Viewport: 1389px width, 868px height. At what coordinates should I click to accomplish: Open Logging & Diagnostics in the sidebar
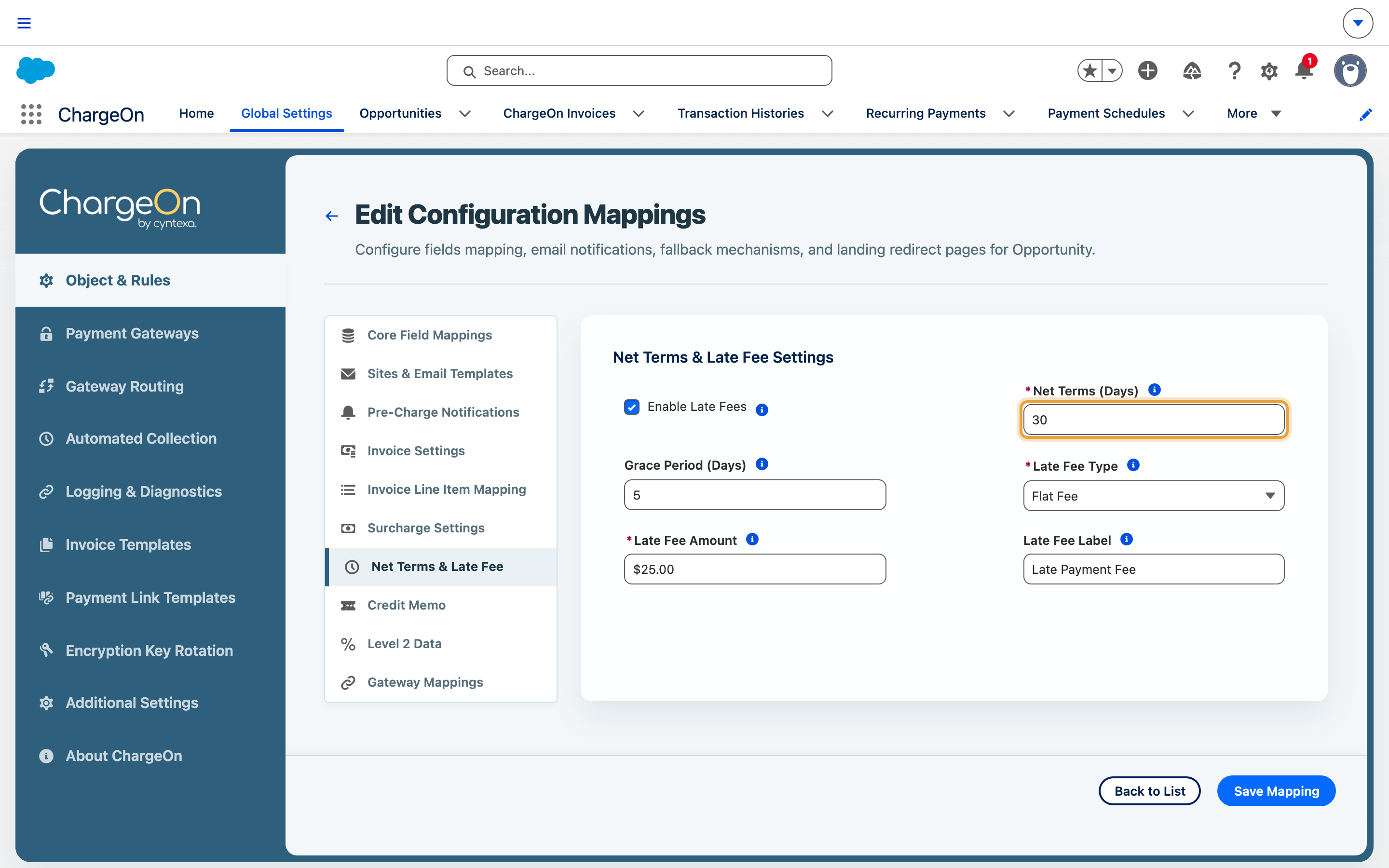[x=150, y=491]
